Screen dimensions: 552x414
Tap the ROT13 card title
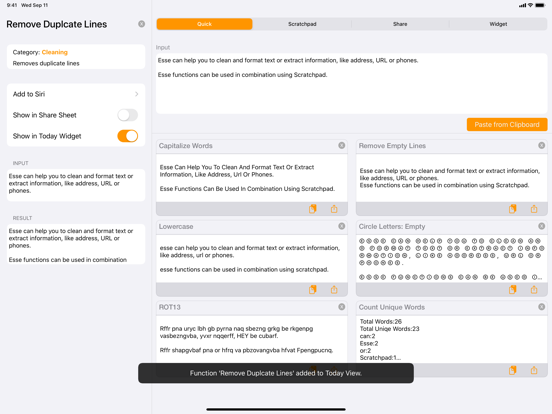(x=170, y=307)
